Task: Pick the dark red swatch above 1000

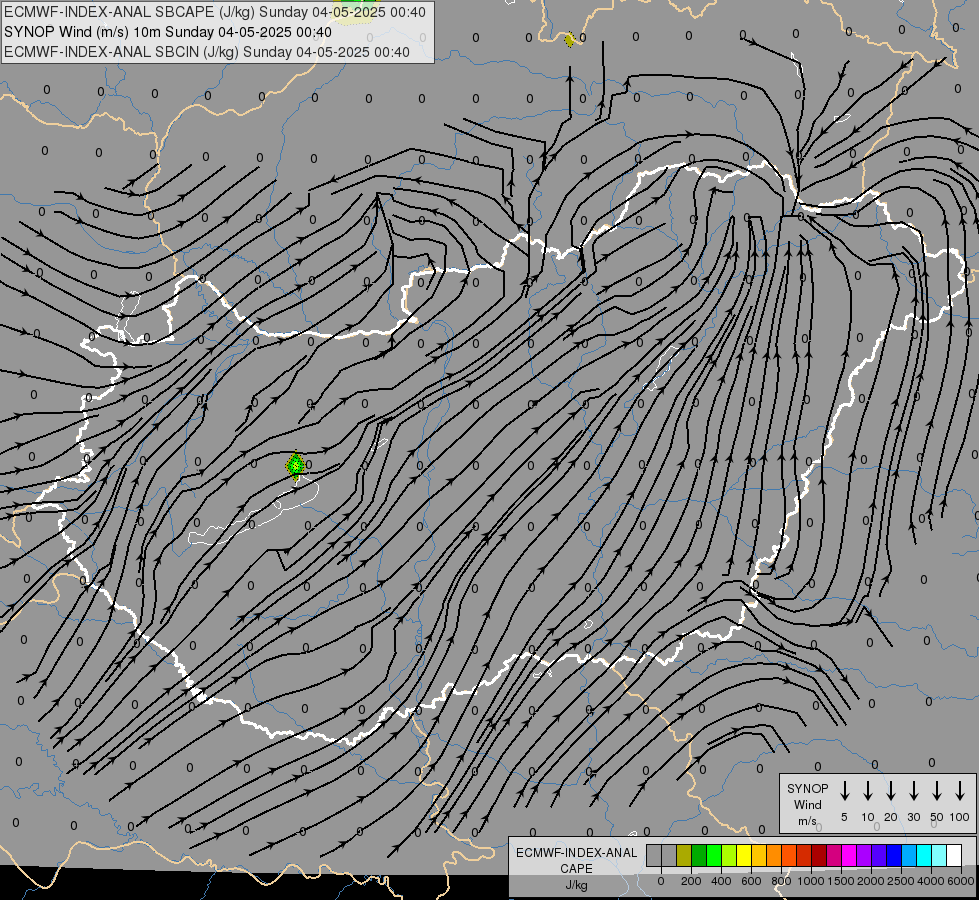Action: coord(819,855)
